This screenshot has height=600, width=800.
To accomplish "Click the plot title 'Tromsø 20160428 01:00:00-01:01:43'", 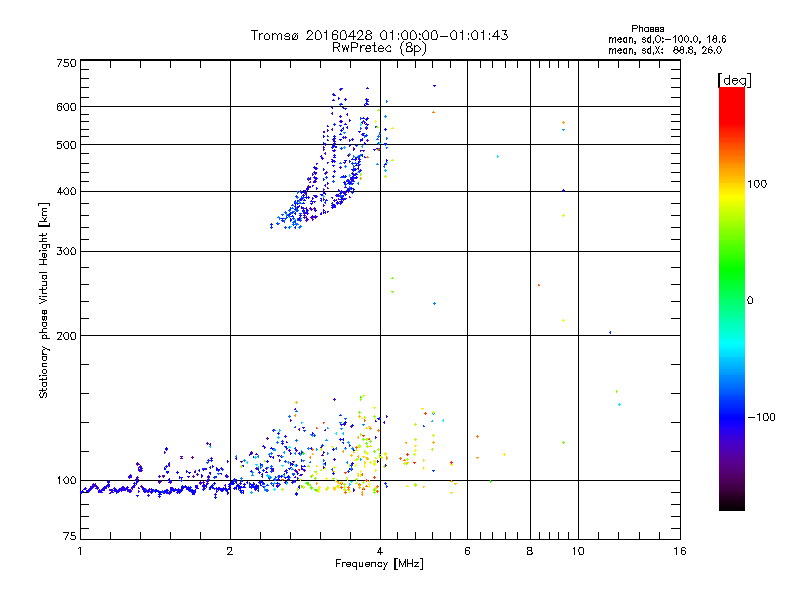I will 379,35.
